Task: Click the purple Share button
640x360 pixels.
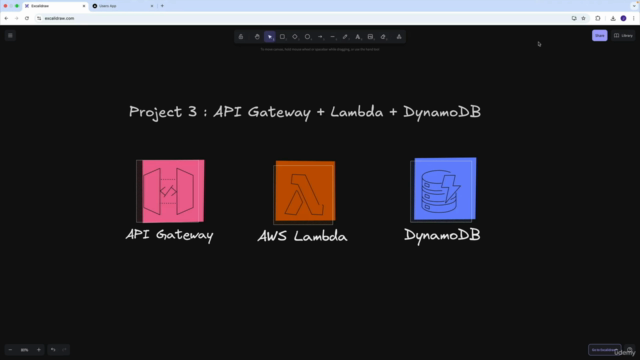Action: (600, 36)
